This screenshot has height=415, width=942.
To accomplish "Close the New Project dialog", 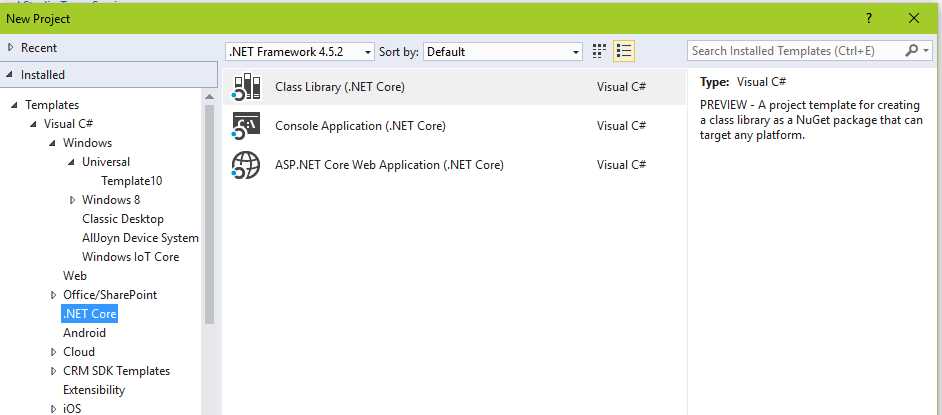I will [914, 18].
